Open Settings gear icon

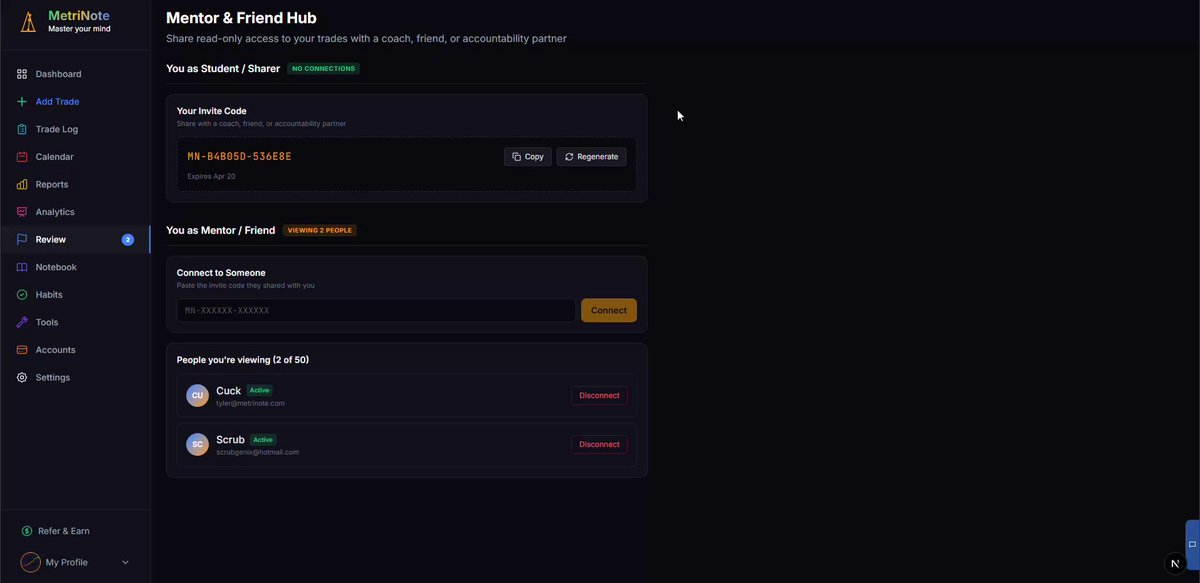tap(22, 378)
